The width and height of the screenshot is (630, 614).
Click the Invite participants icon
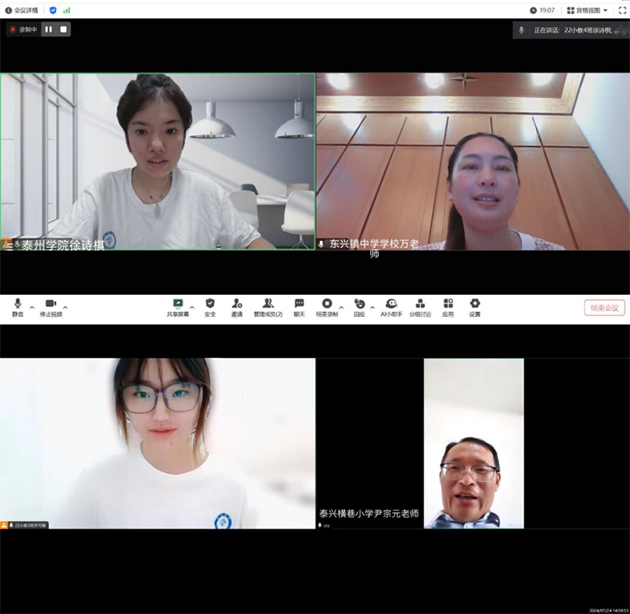237,304
